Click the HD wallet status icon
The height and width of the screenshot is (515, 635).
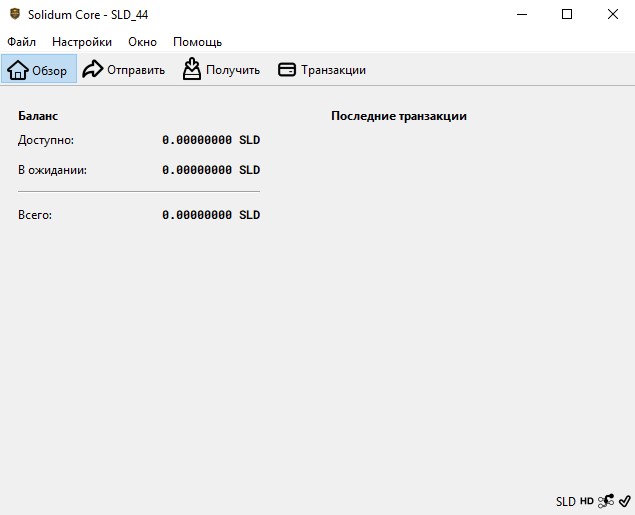pos(586,501)
